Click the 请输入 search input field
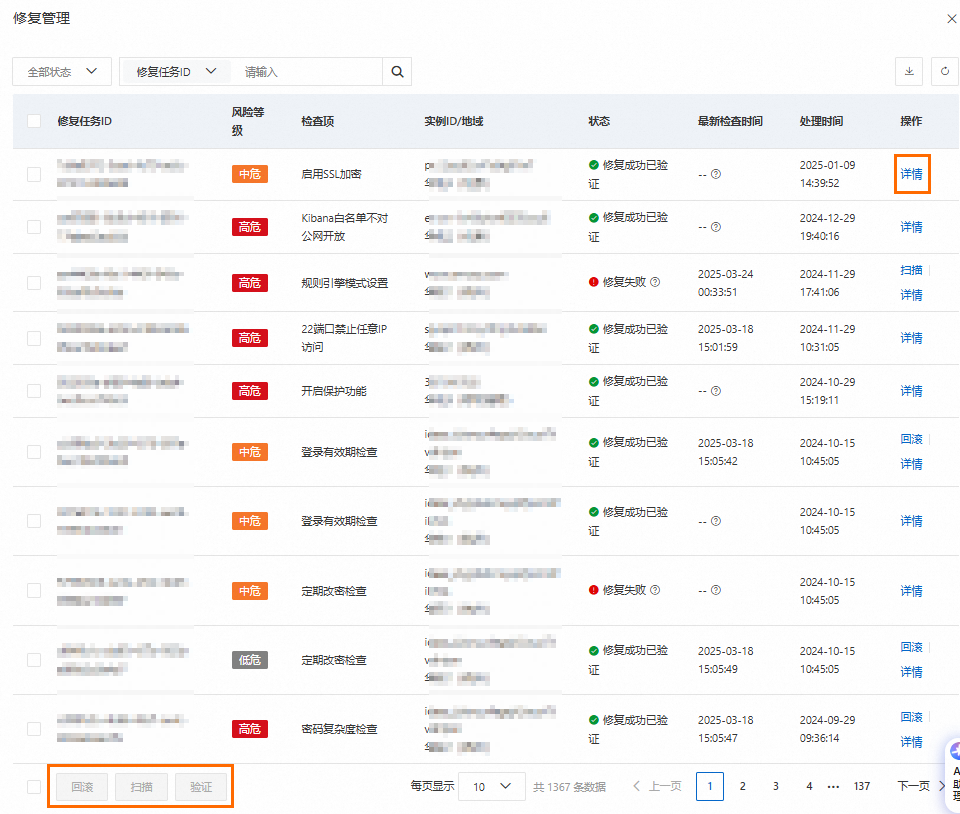 click(x=307, y=72)
